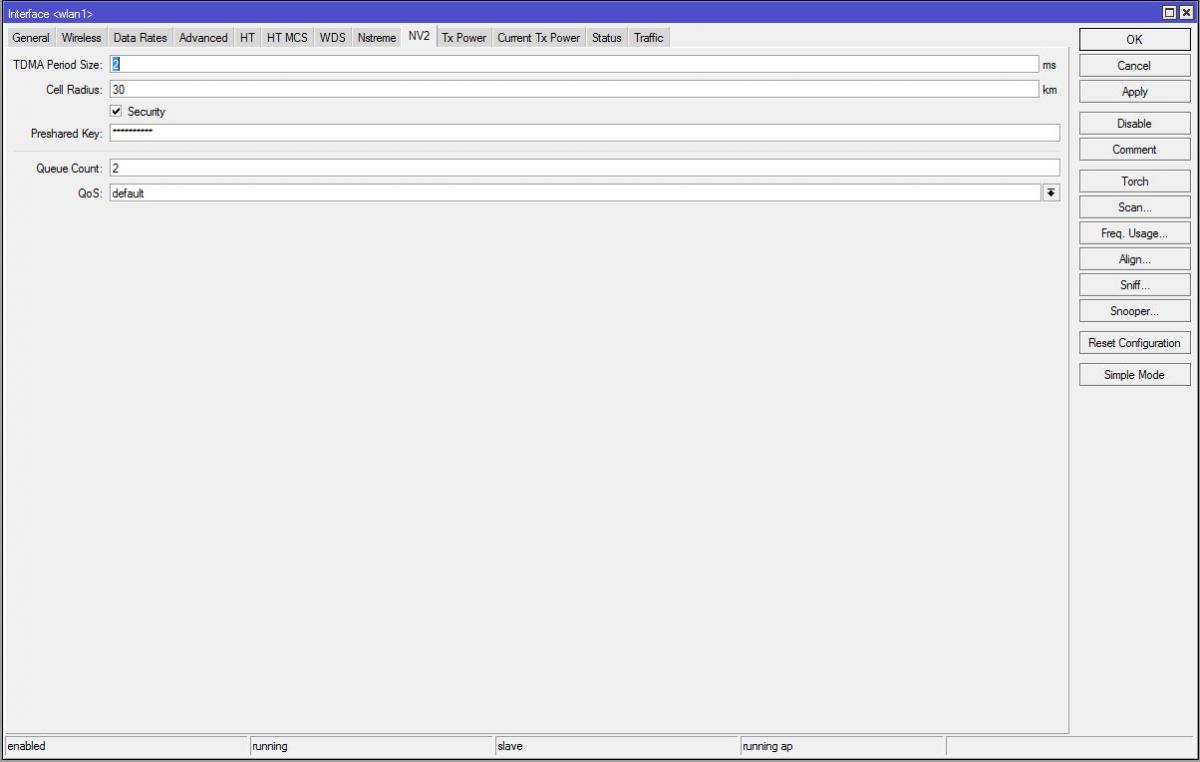Go to the Nstreme tab

(377, 38)
